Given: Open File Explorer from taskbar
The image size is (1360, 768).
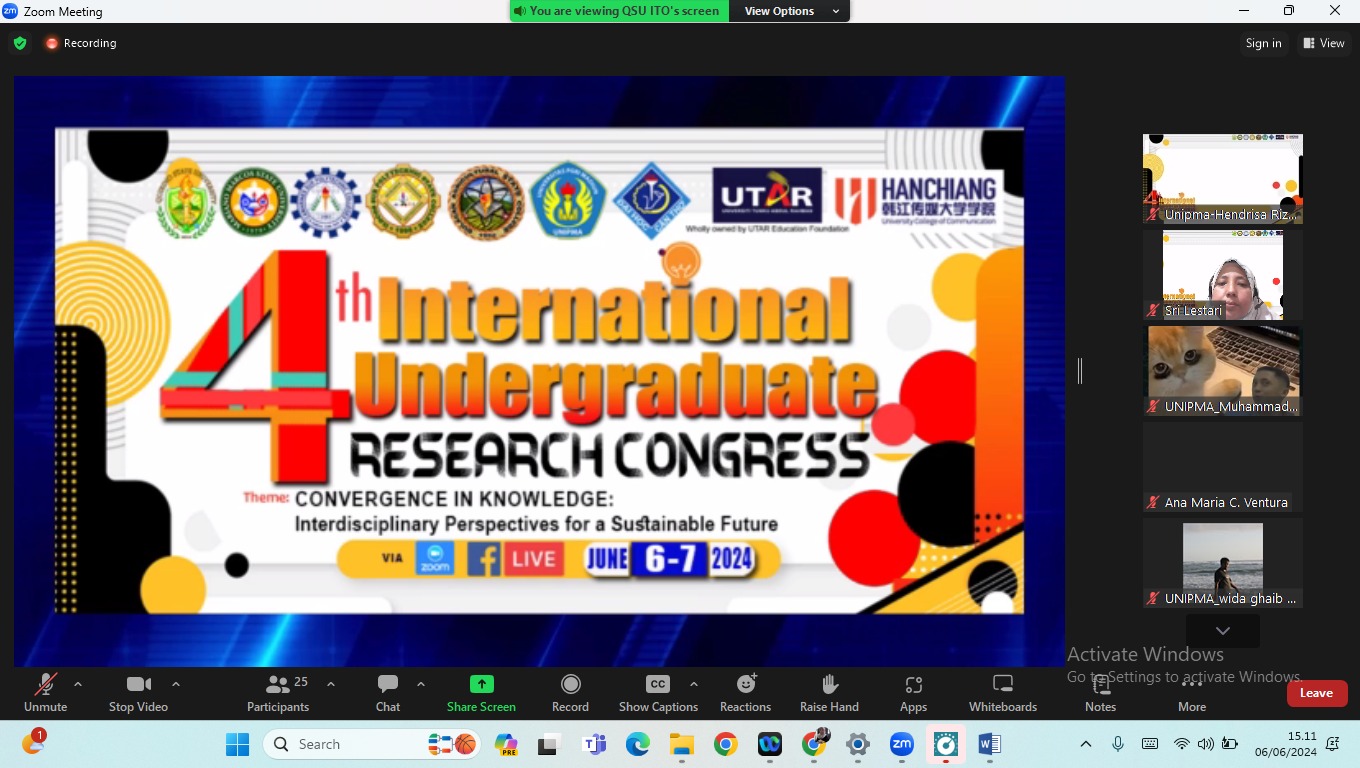Looking at the screenshot, I should tap(682, 744).
